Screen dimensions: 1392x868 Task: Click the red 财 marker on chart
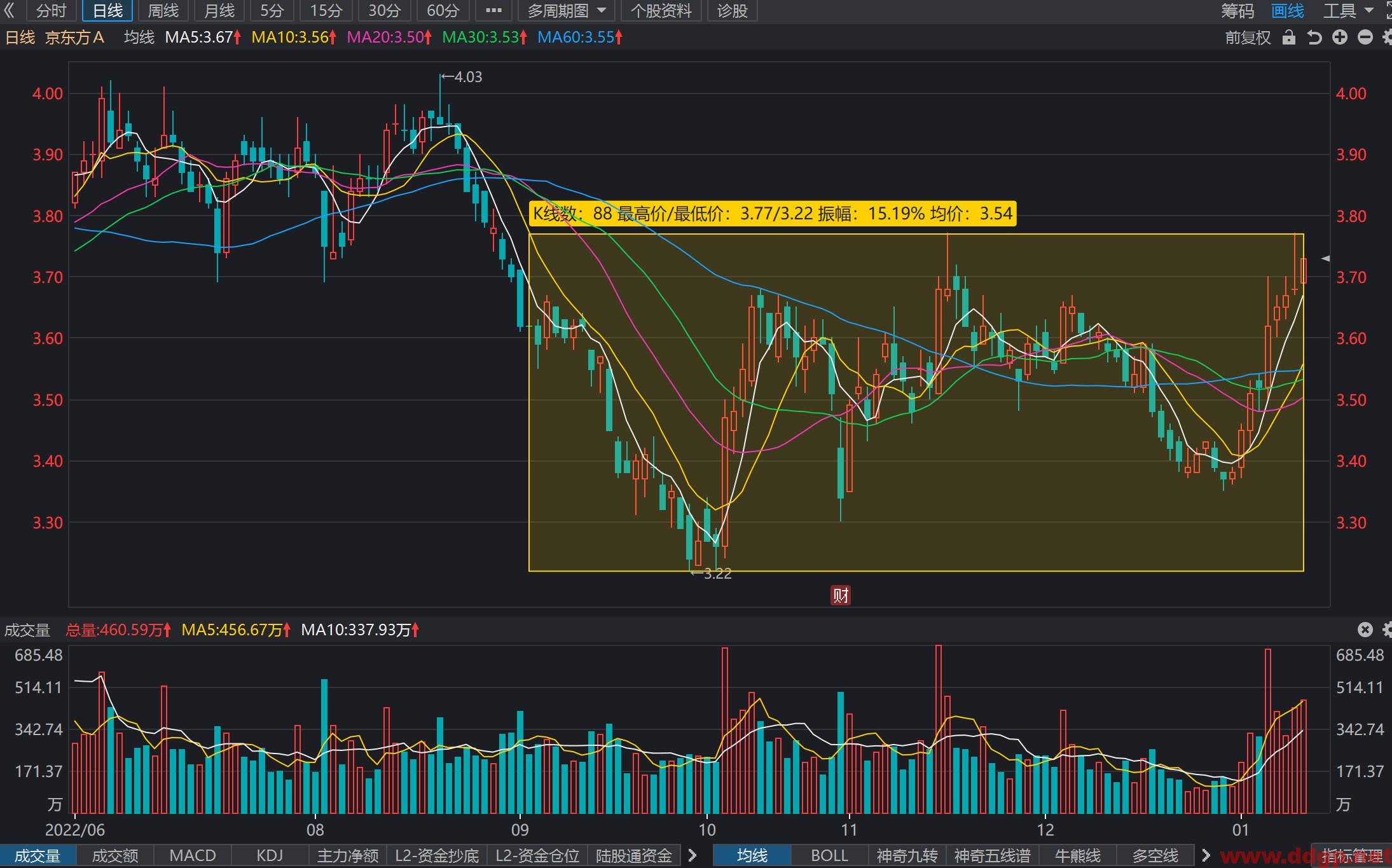(x=841, y=595)
